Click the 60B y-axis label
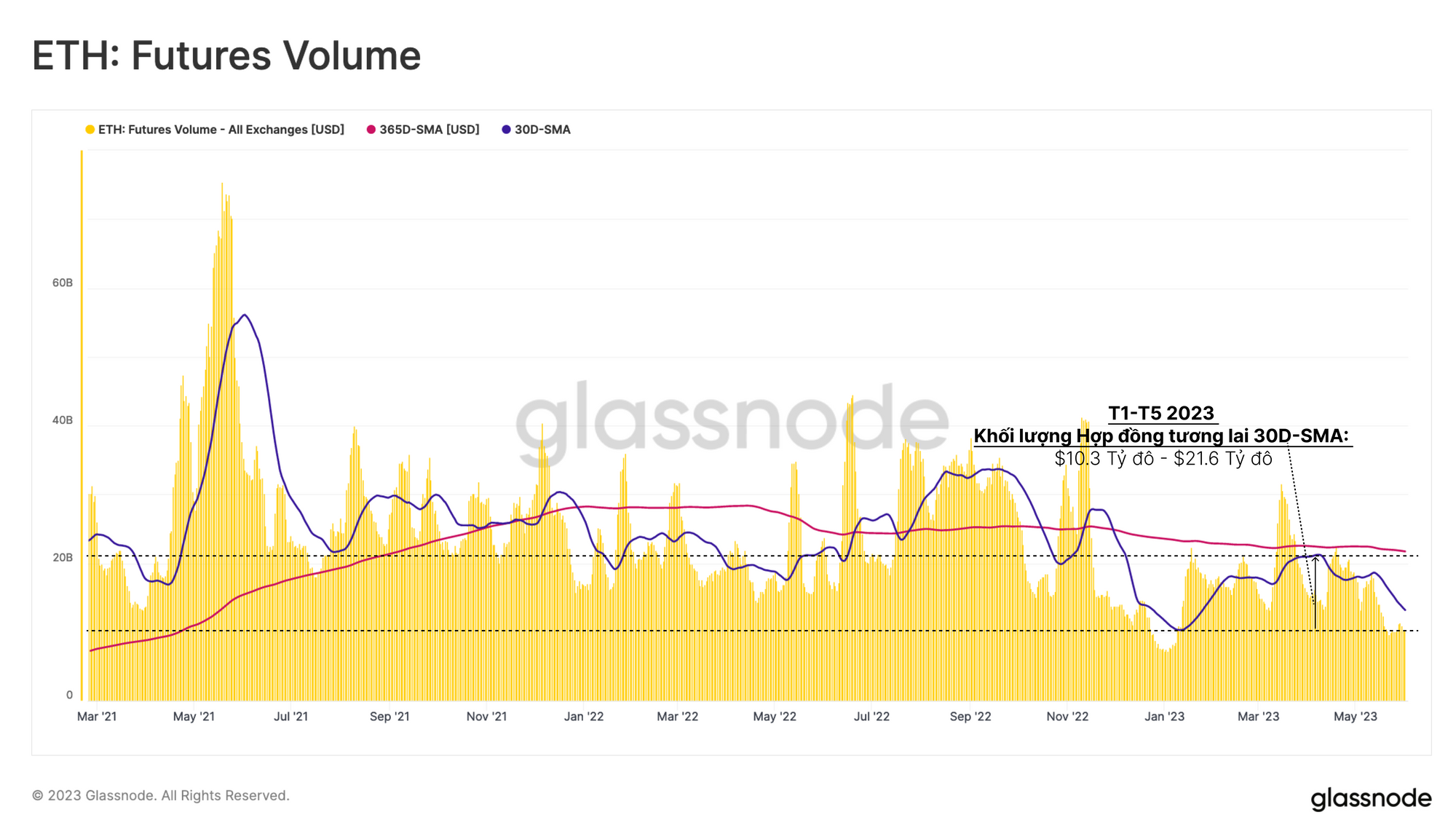Image resolution: width=1456 pixels, height=839 pixels. 63,283
